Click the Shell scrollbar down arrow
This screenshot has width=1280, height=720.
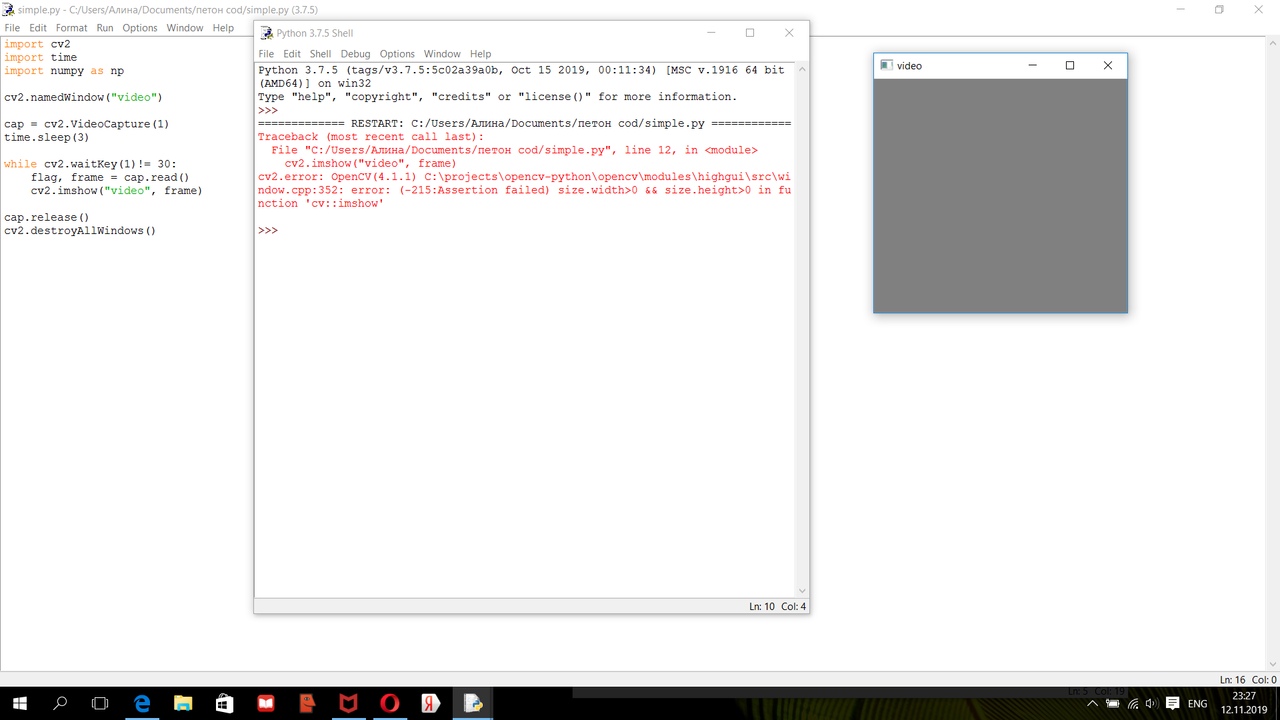pyautogui.click(x=801, y=591)
